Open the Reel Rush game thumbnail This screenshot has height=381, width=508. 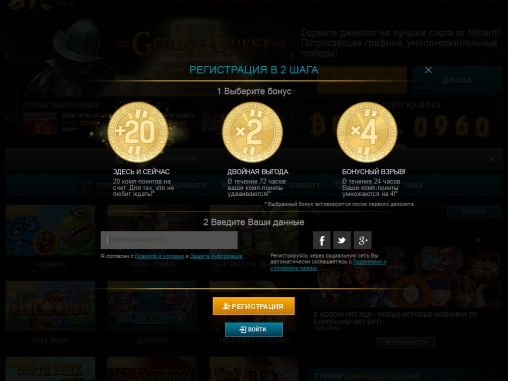[x=50, y=306]
